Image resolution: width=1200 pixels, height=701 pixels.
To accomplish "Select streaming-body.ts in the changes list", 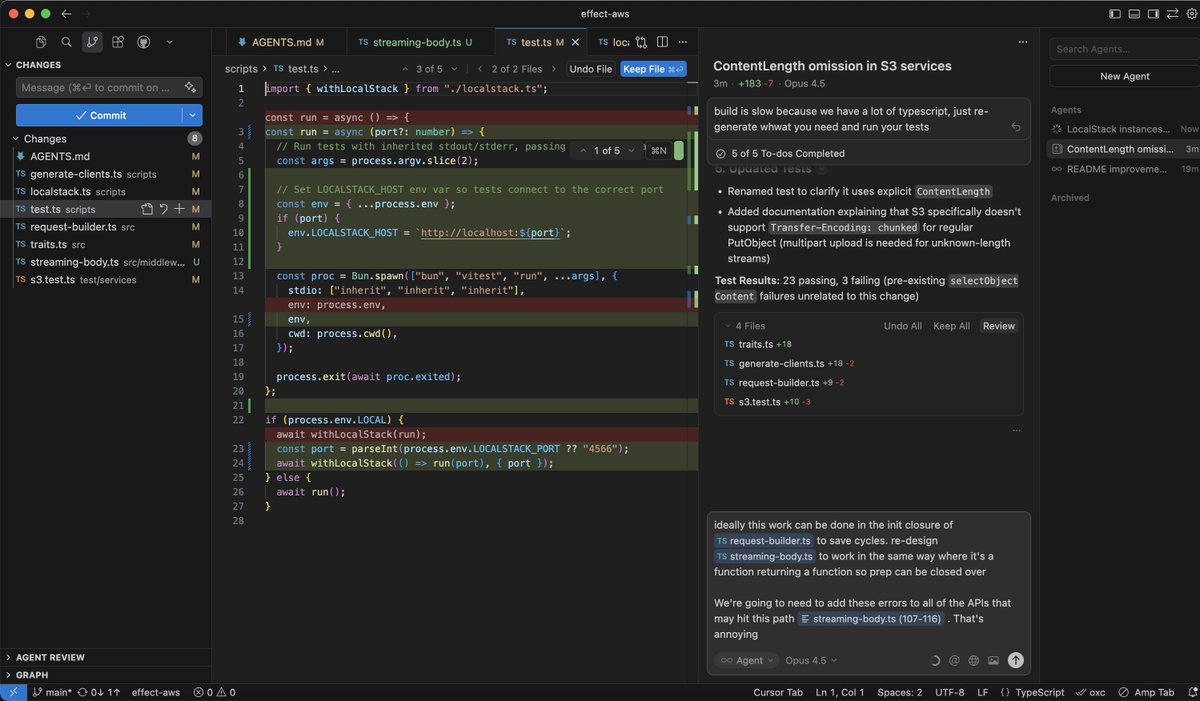I will [75, 262].
